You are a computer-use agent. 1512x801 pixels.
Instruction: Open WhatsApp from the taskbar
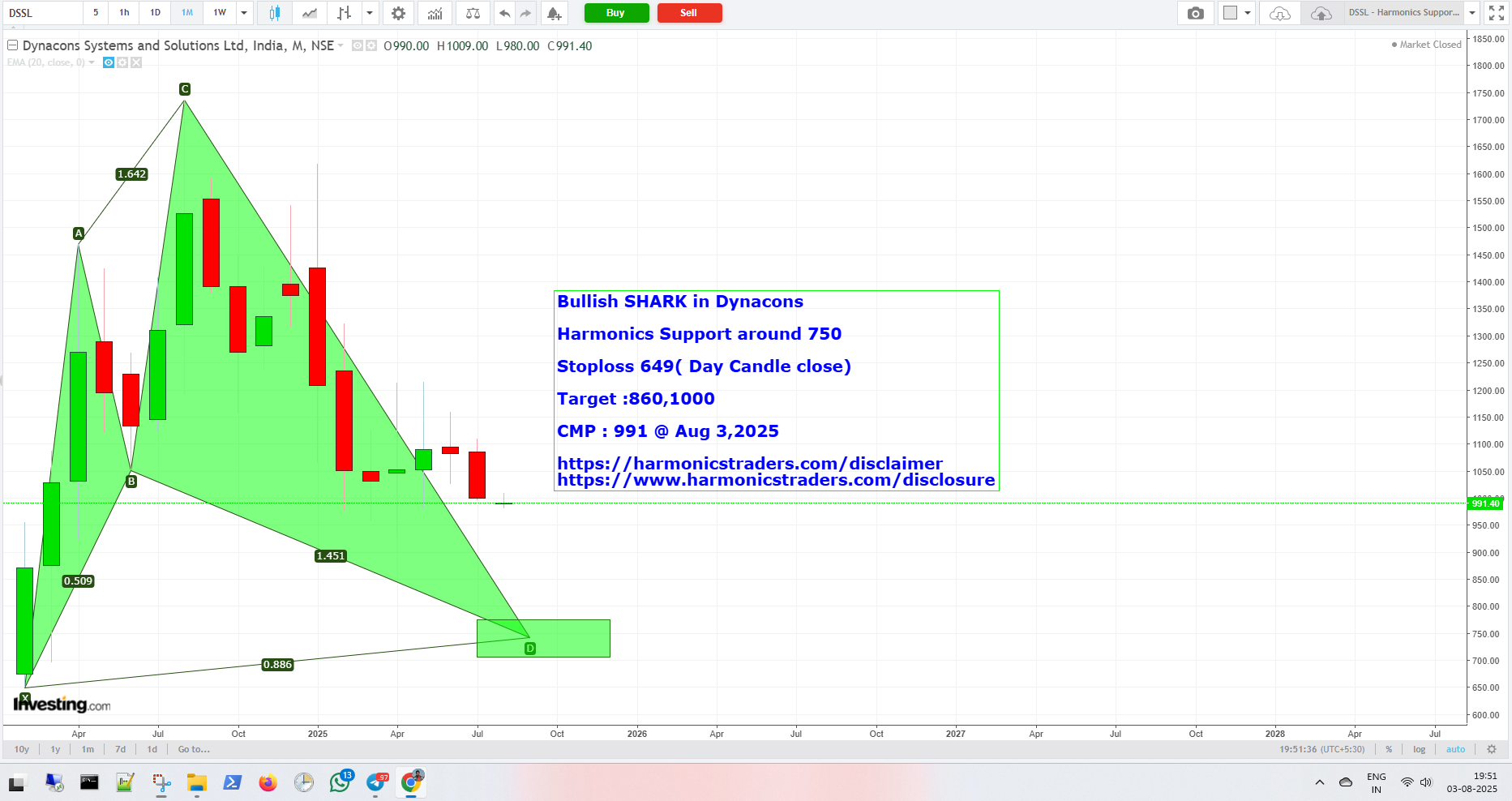(x=340, y=782)
